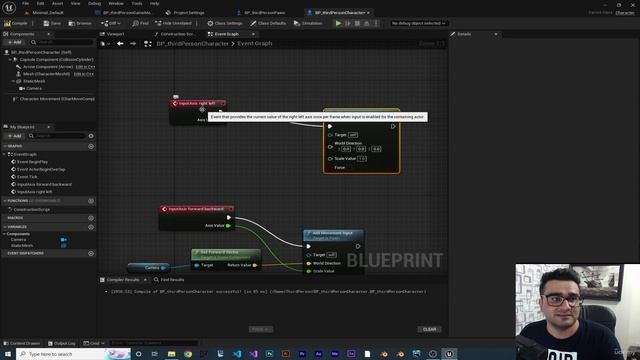Collapse the StaticMesh component row
The height and width of the screenshot is (360, 640).
click(x=13, y=81)
